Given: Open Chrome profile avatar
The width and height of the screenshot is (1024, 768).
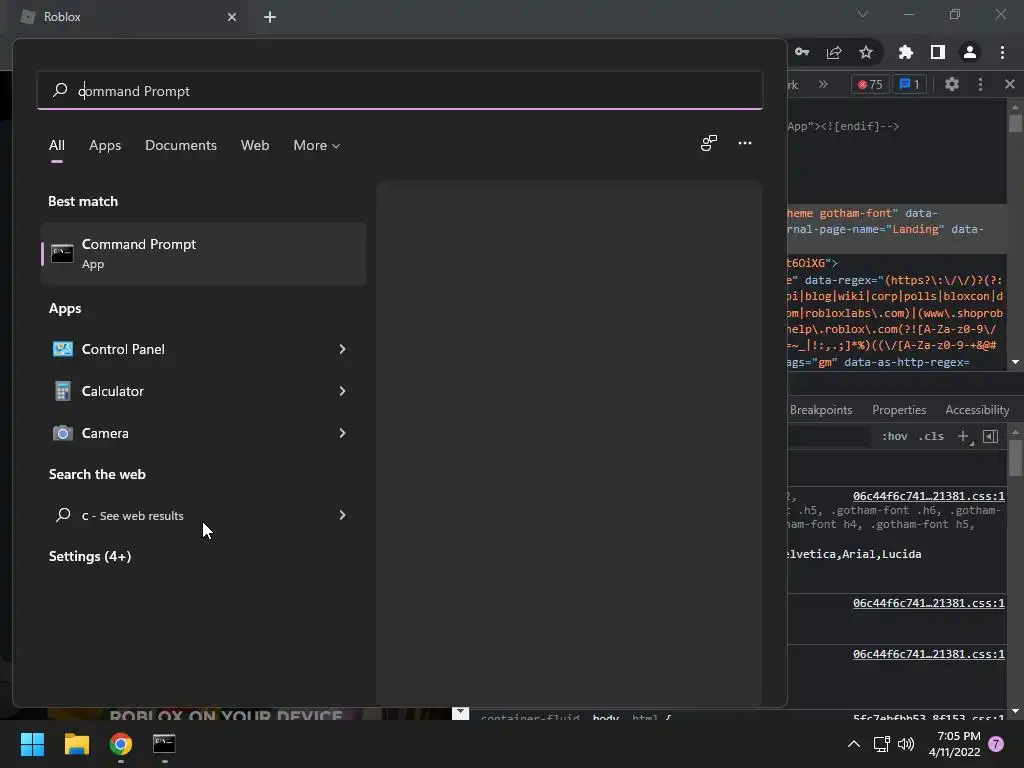Looking at the screenshot, I should point(969,52).
